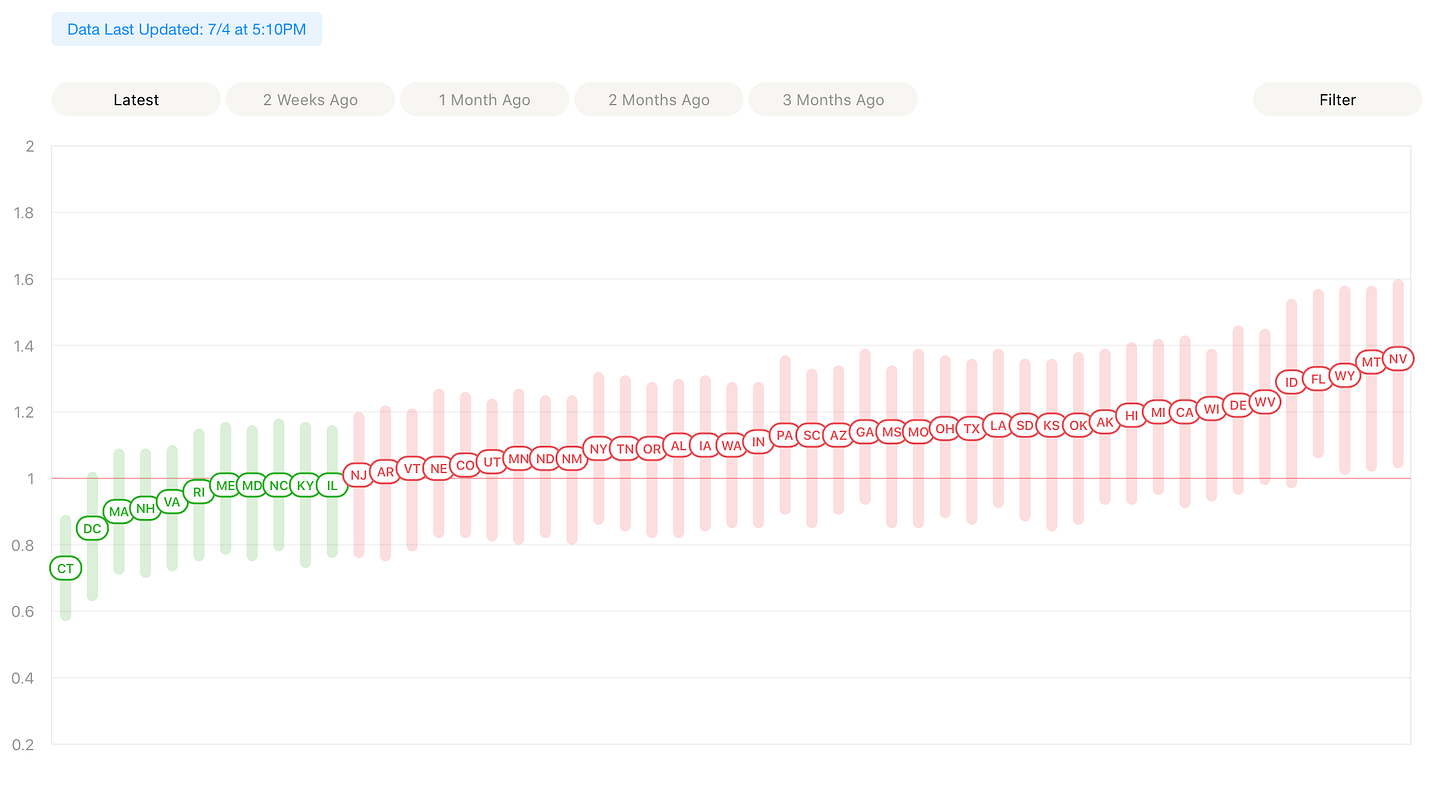This screenshot has width=1456, height=796.
Task: Select the green IL state marker
Action: tap(332, 485)
